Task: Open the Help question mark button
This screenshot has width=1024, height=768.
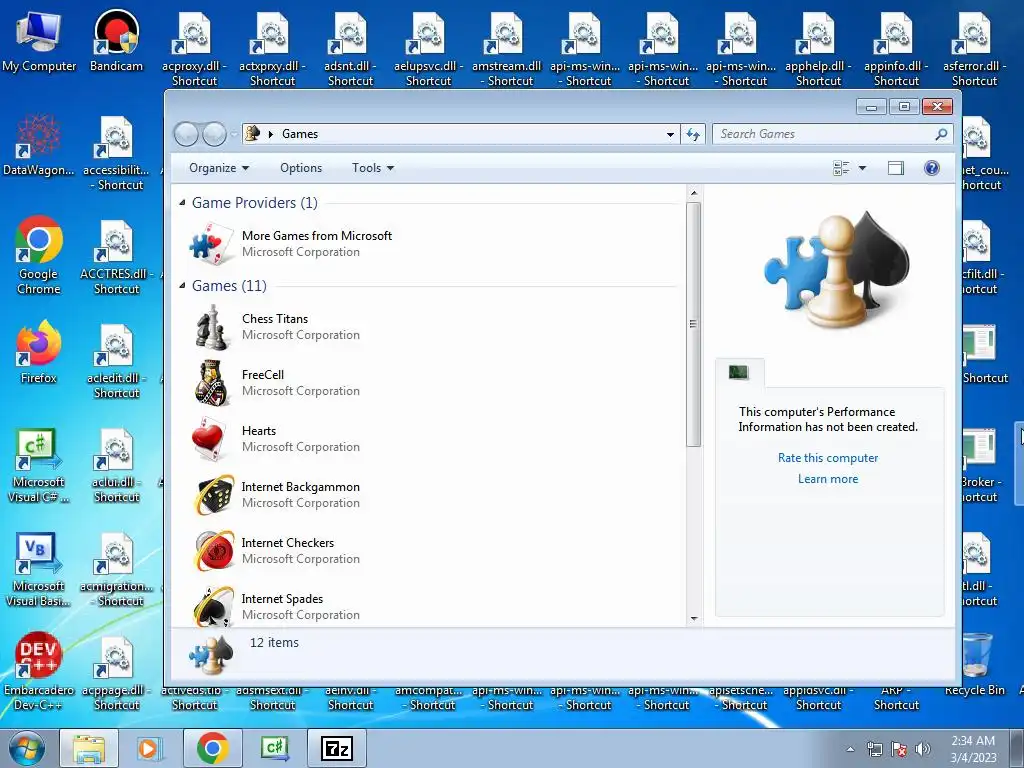Action: click(932, 168)
